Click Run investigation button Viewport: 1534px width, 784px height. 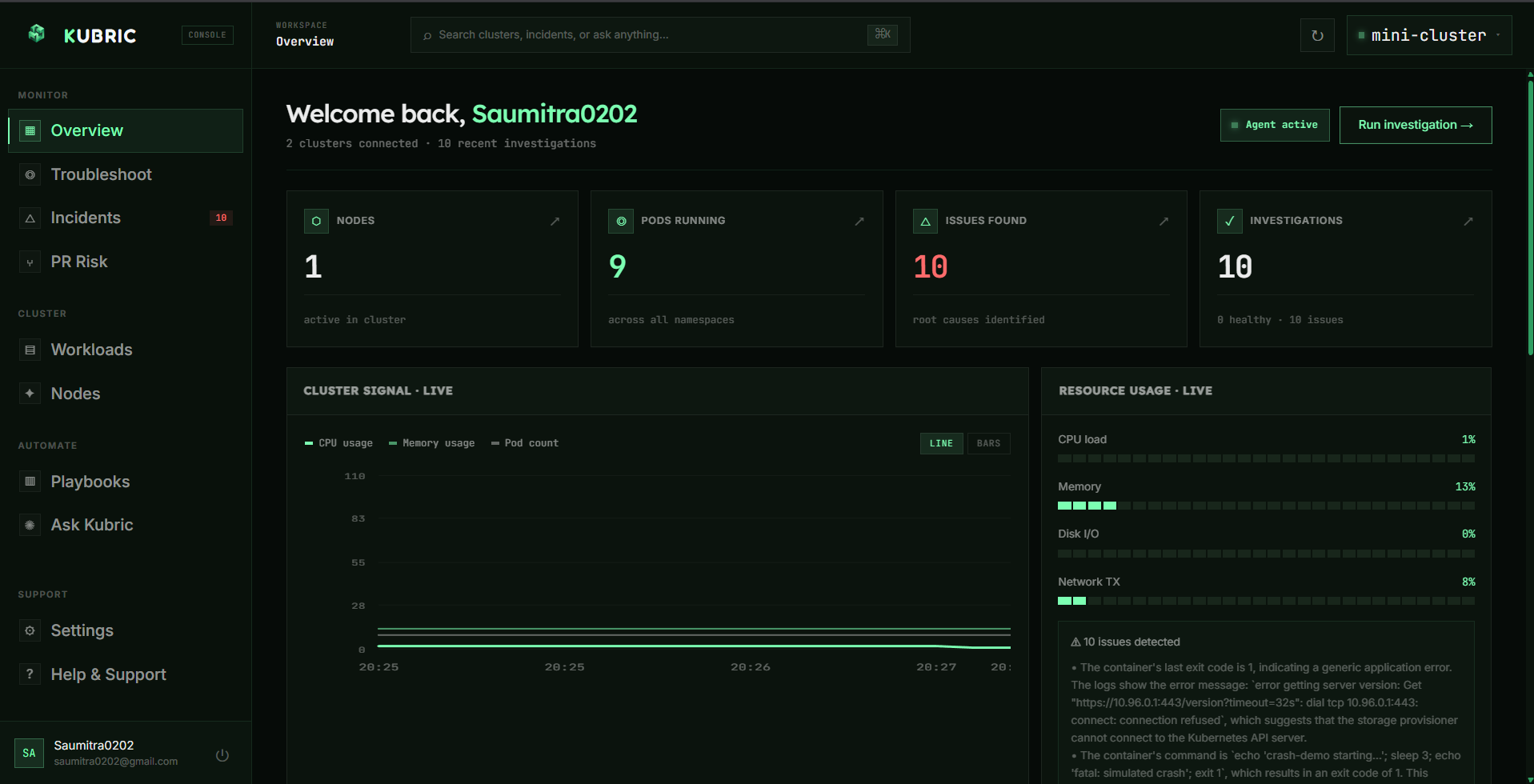[x=1416, y=125]
